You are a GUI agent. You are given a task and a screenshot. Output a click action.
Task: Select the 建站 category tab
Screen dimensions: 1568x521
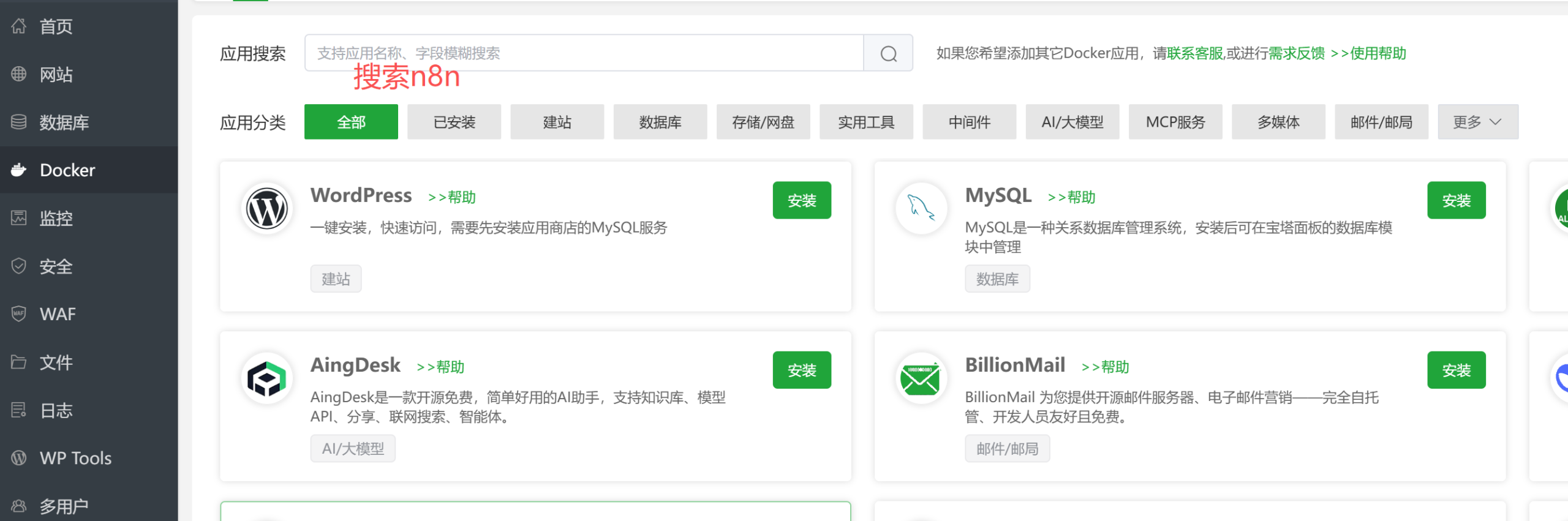[557, 122]
